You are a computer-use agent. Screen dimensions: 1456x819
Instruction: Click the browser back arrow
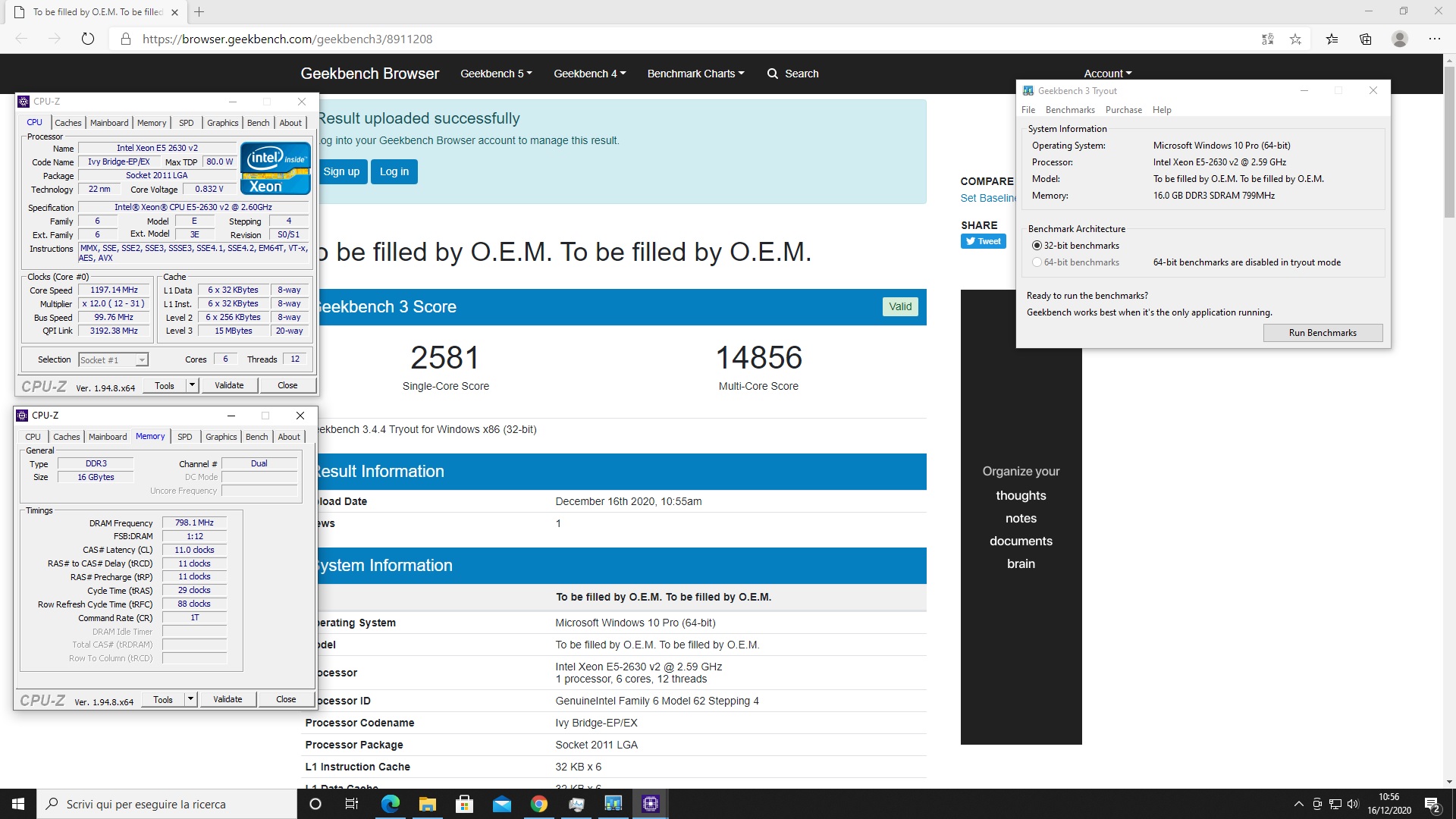pos(21,39)
